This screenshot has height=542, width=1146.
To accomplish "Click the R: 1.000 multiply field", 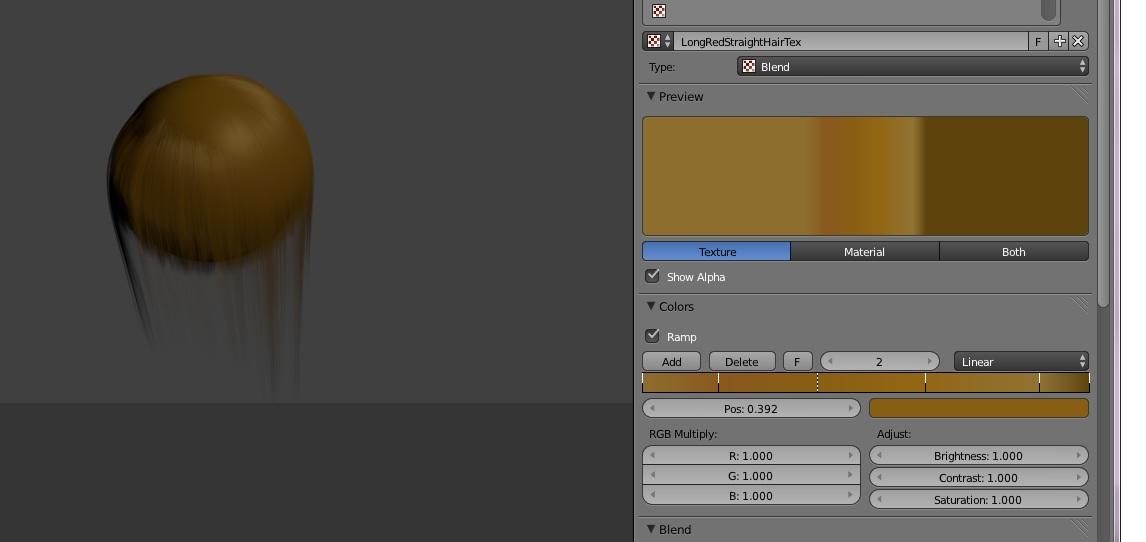I will [751, 456].
